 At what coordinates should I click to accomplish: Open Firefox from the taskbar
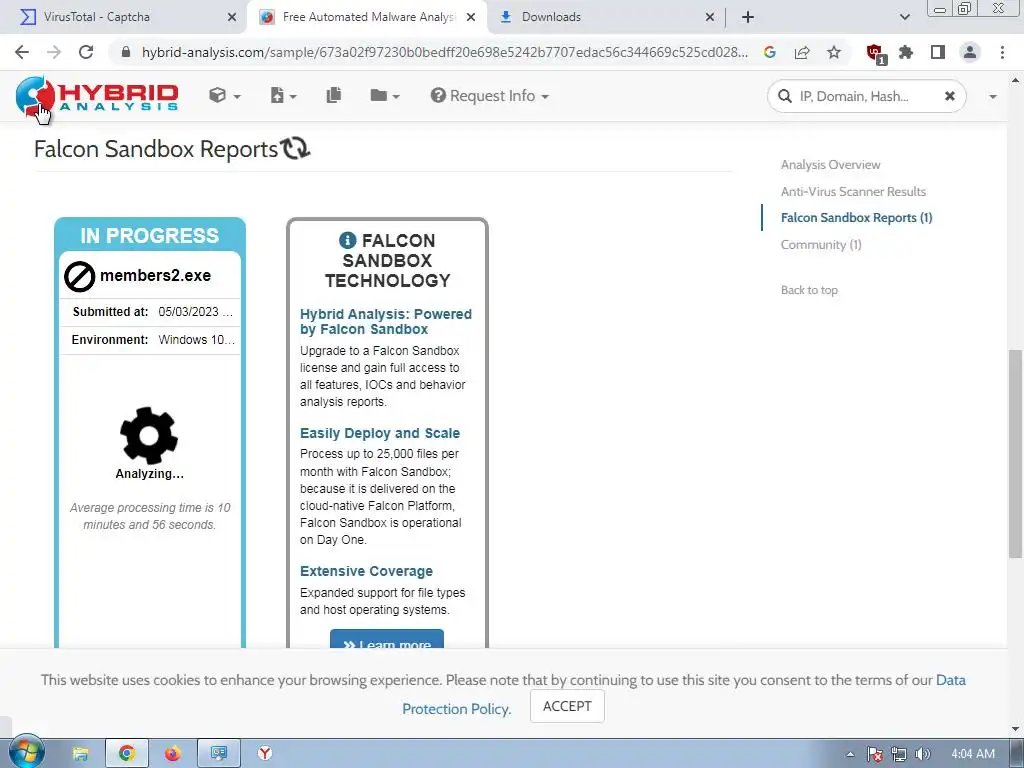click(172, 754)
